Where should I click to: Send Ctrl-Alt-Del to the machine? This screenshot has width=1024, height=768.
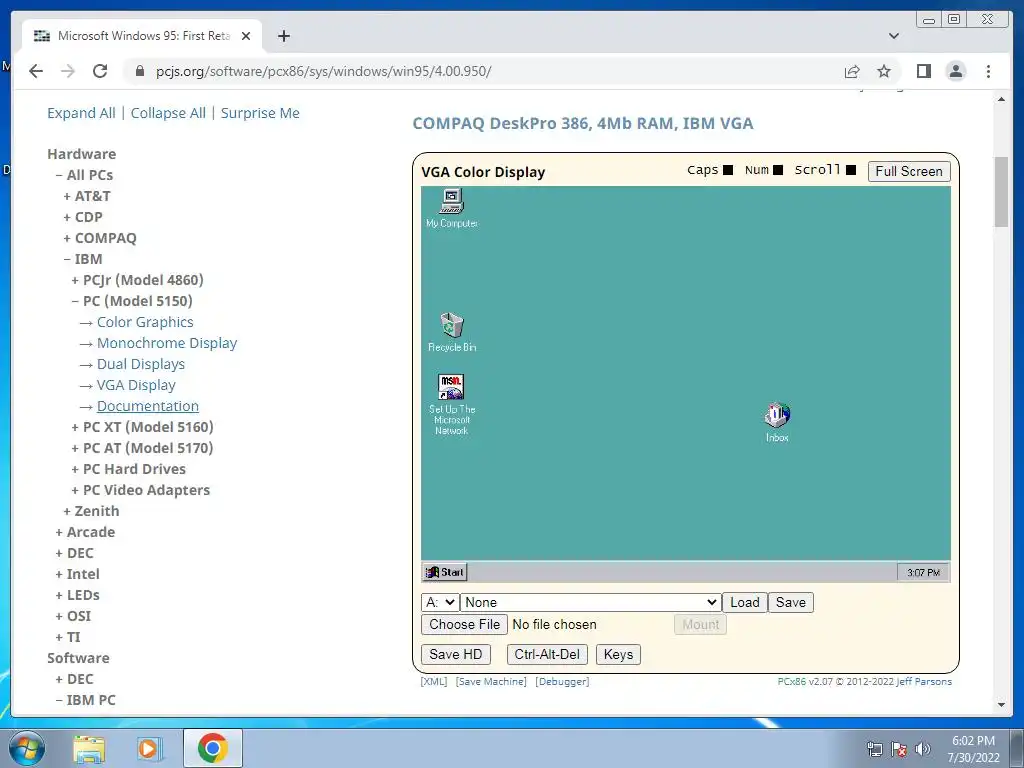click(x=547, y=654)
